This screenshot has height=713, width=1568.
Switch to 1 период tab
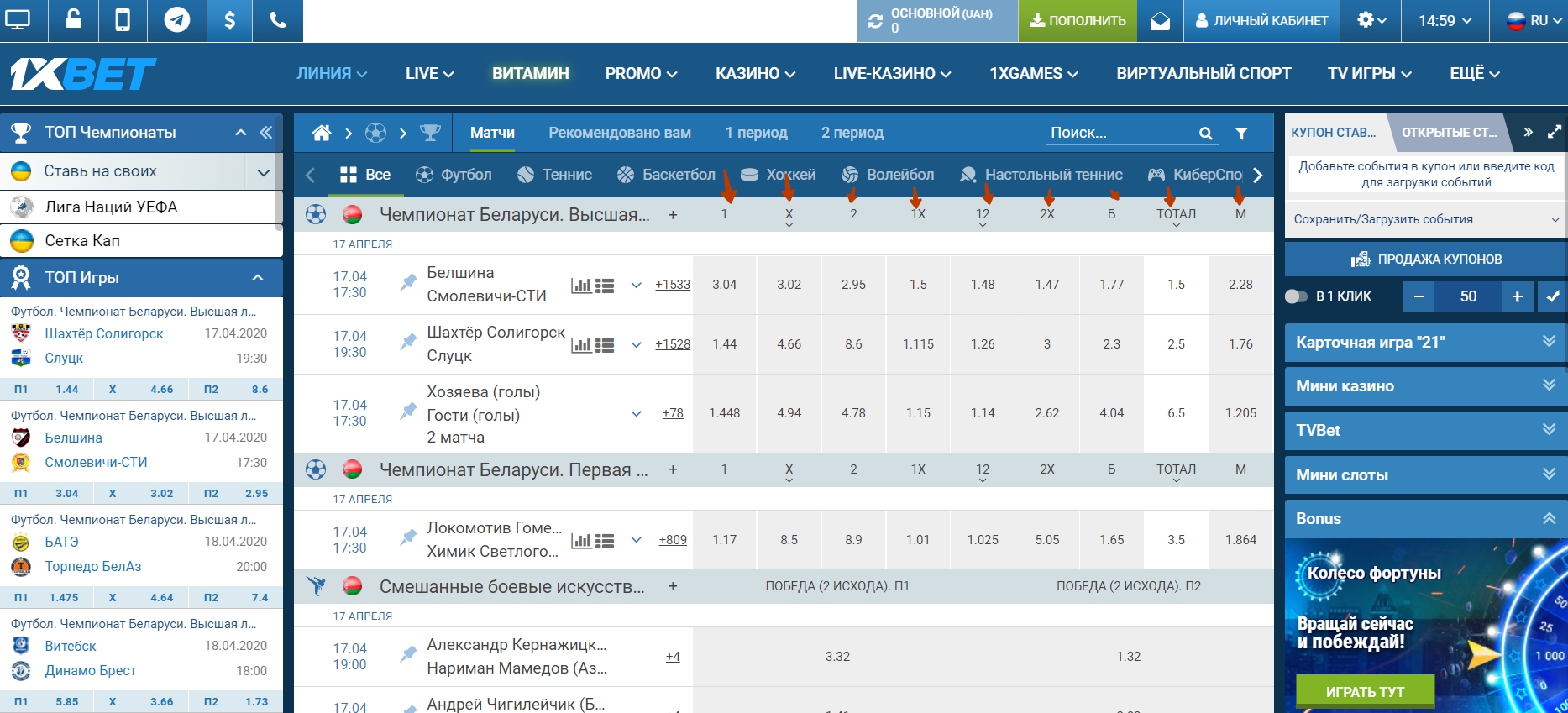tap(757, 133)
